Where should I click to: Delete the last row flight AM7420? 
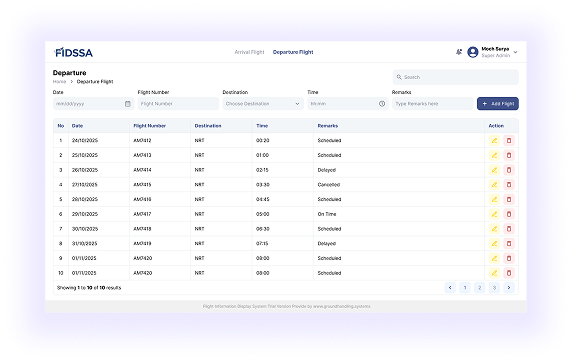coord(509,273)
